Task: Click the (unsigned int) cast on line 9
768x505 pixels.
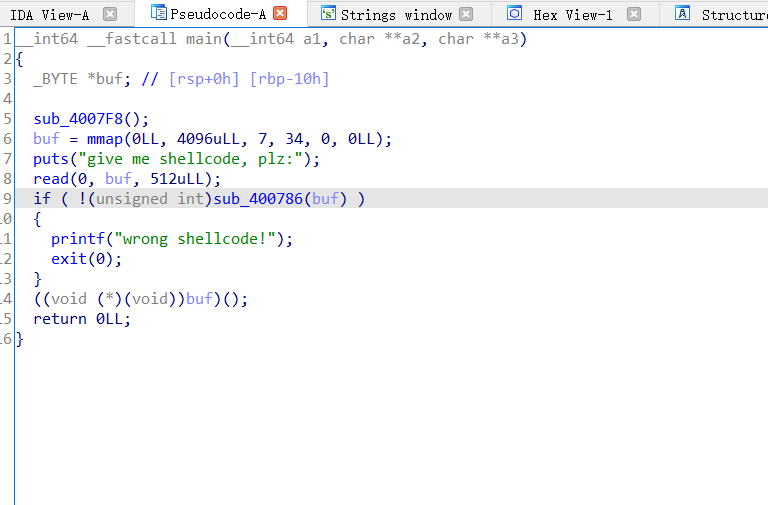Action: 150,199
